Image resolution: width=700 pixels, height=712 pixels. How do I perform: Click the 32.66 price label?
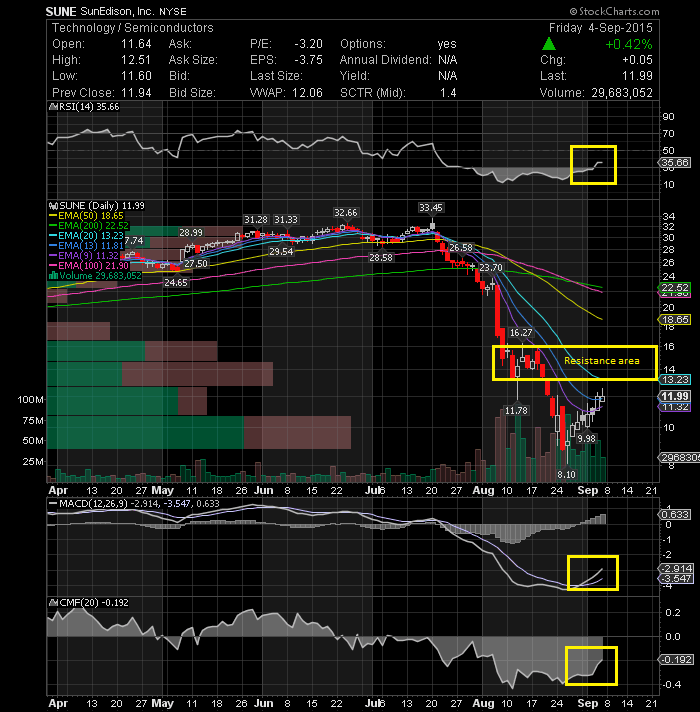(345, 213)
